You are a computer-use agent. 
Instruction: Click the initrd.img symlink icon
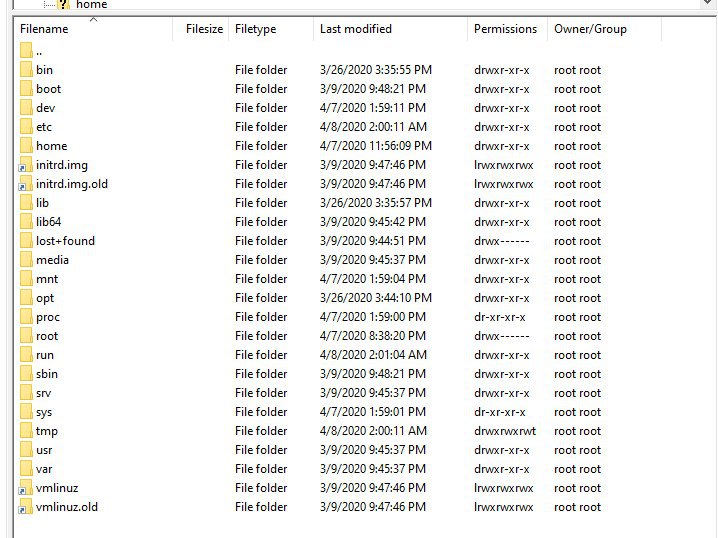25,165
